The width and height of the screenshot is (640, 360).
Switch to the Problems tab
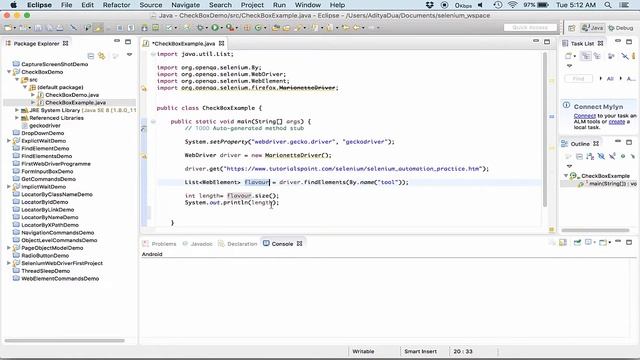(160, 244)
